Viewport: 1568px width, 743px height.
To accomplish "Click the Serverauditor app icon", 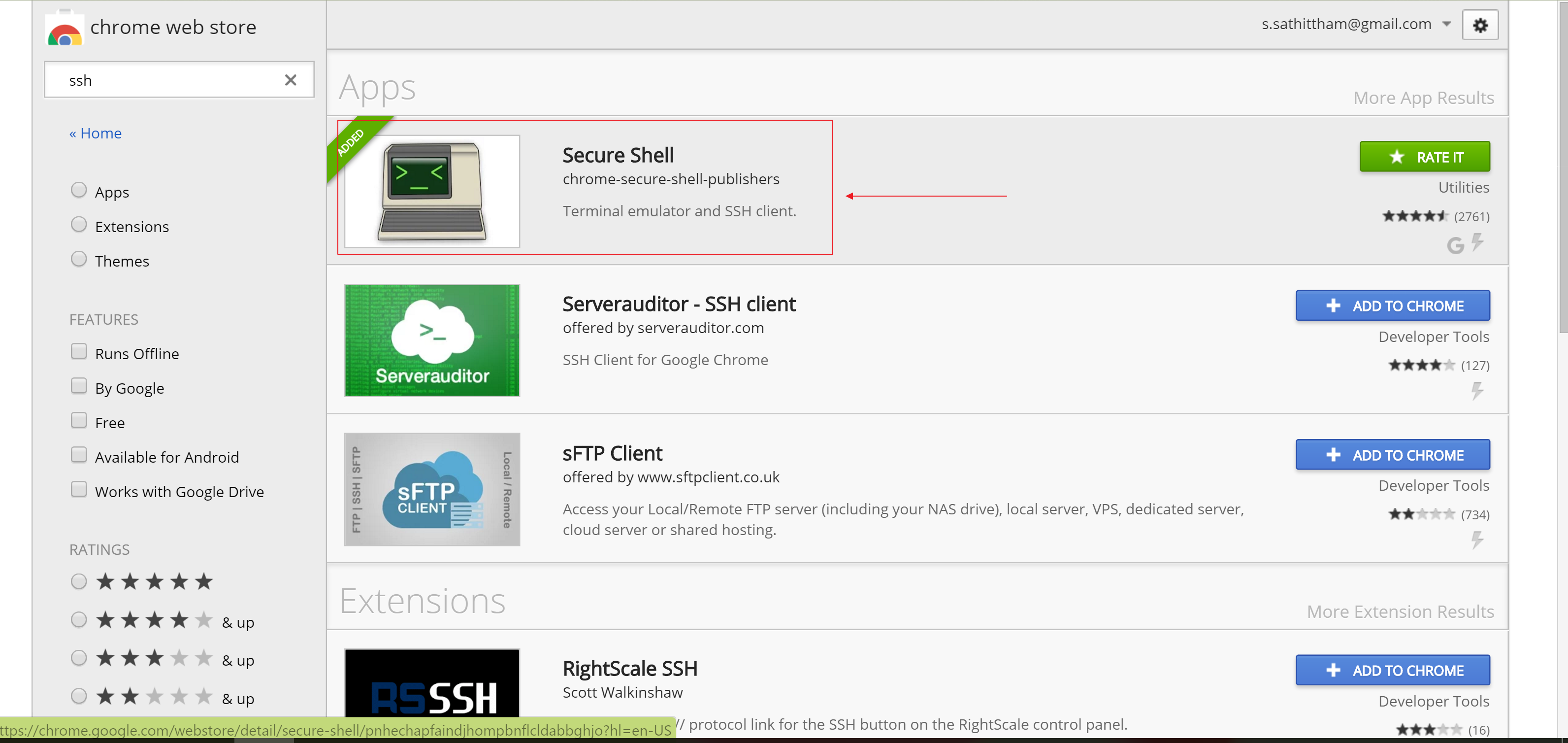I will pyautogui.click(x=431, y=340).
